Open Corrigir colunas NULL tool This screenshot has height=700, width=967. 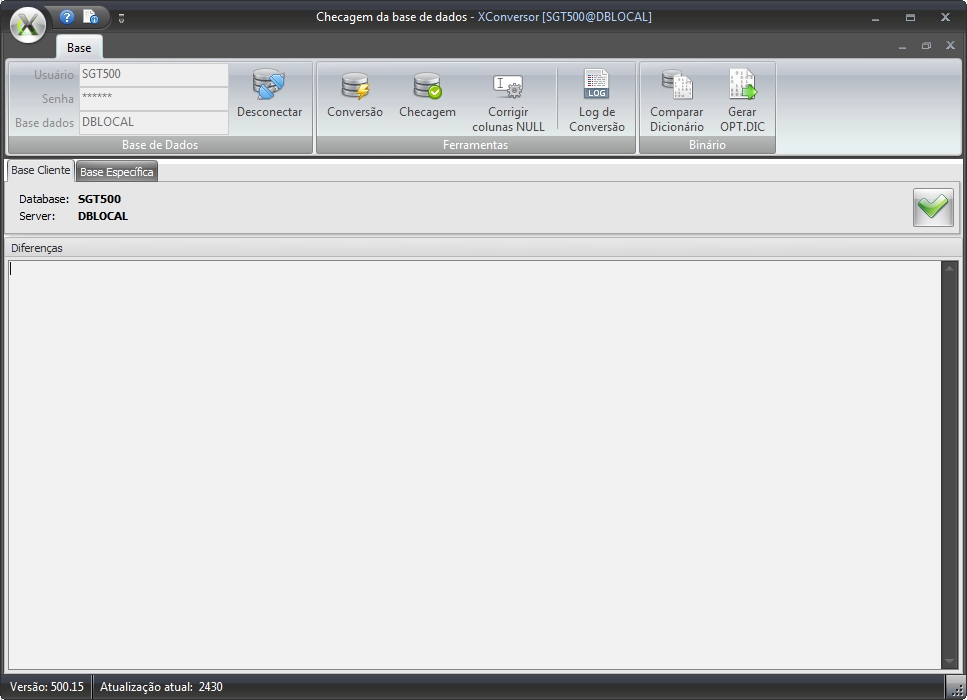coord(508,101)
